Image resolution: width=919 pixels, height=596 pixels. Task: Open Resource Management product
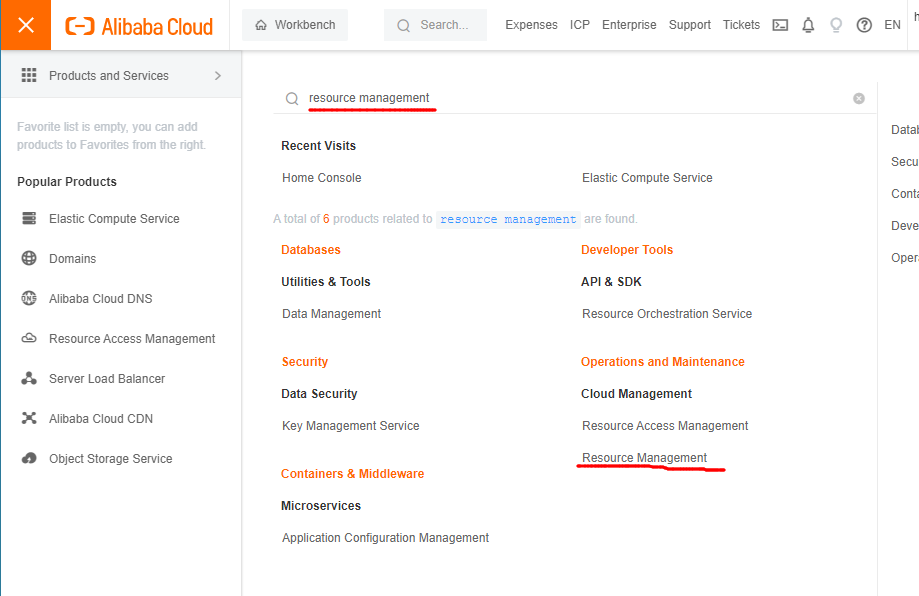pos(644,458)
